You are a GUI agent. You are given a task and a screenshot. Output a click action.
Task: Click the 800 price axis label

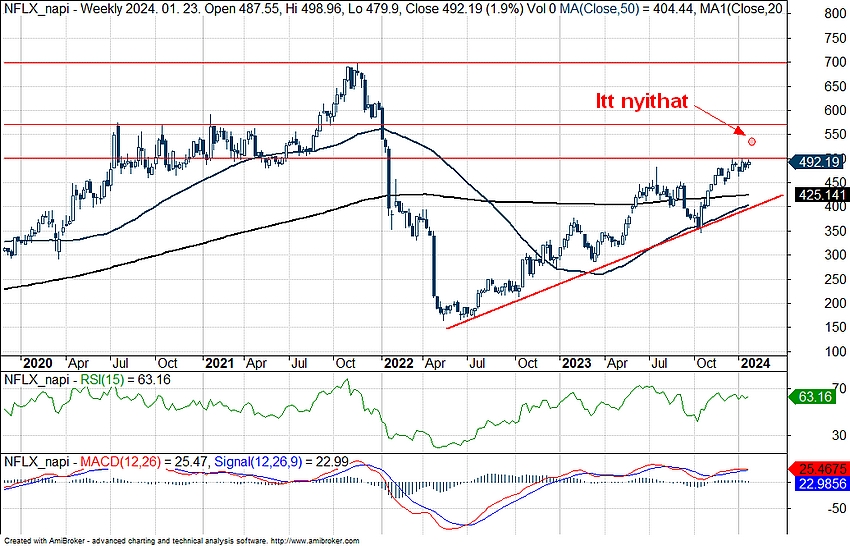point(835,14)
